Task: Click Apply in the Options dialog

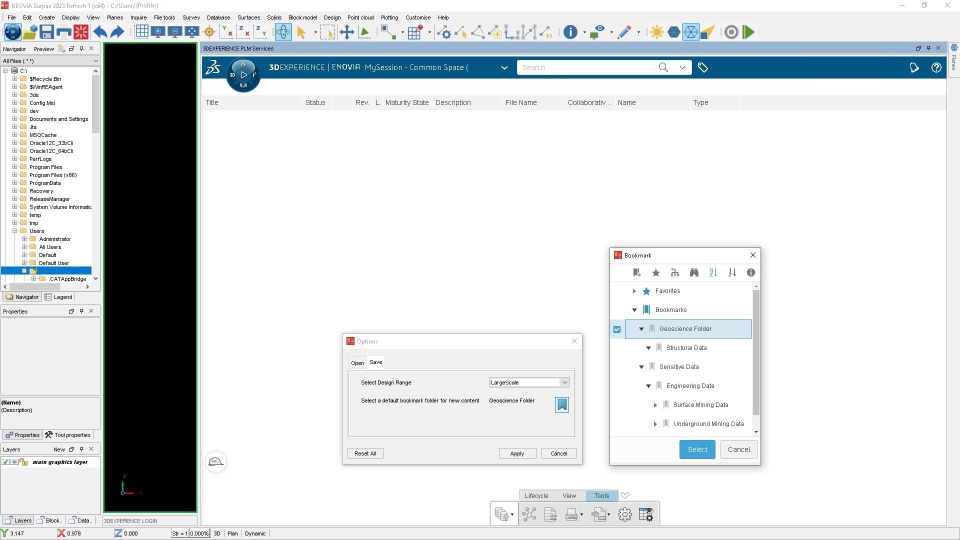Action: pyautogui.click(x=517, y=454)
